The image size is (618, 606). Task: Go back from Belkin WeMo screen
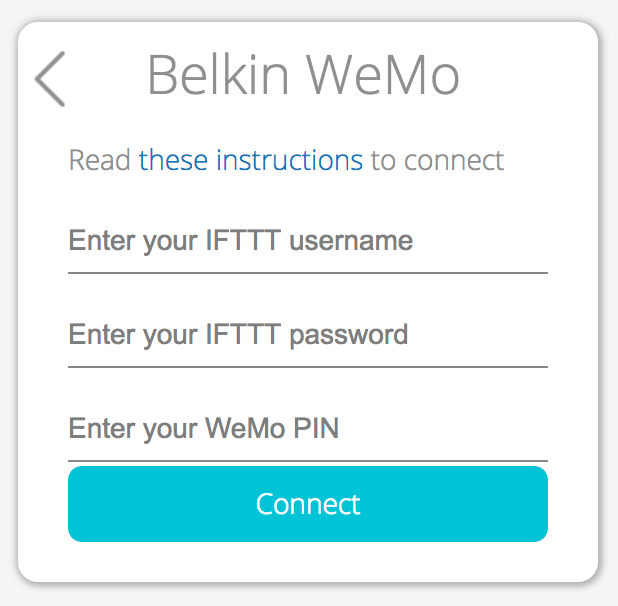(x=50, y=79)
